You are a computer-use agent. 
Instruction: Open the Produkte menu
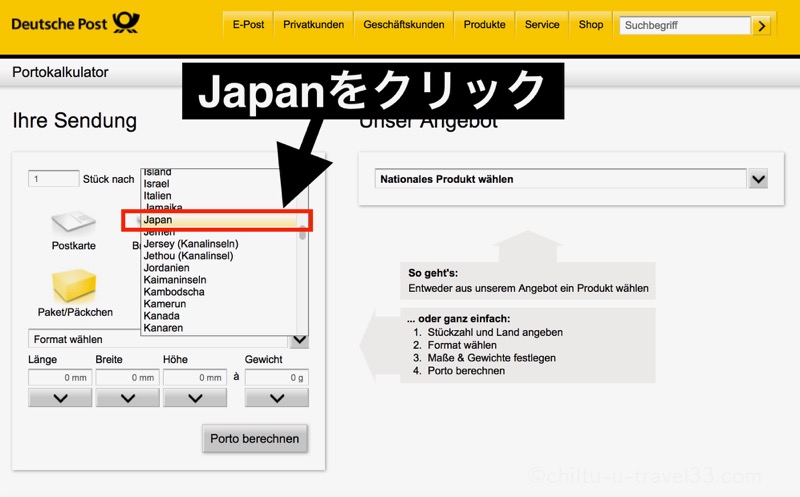click(x=484, y=24)
